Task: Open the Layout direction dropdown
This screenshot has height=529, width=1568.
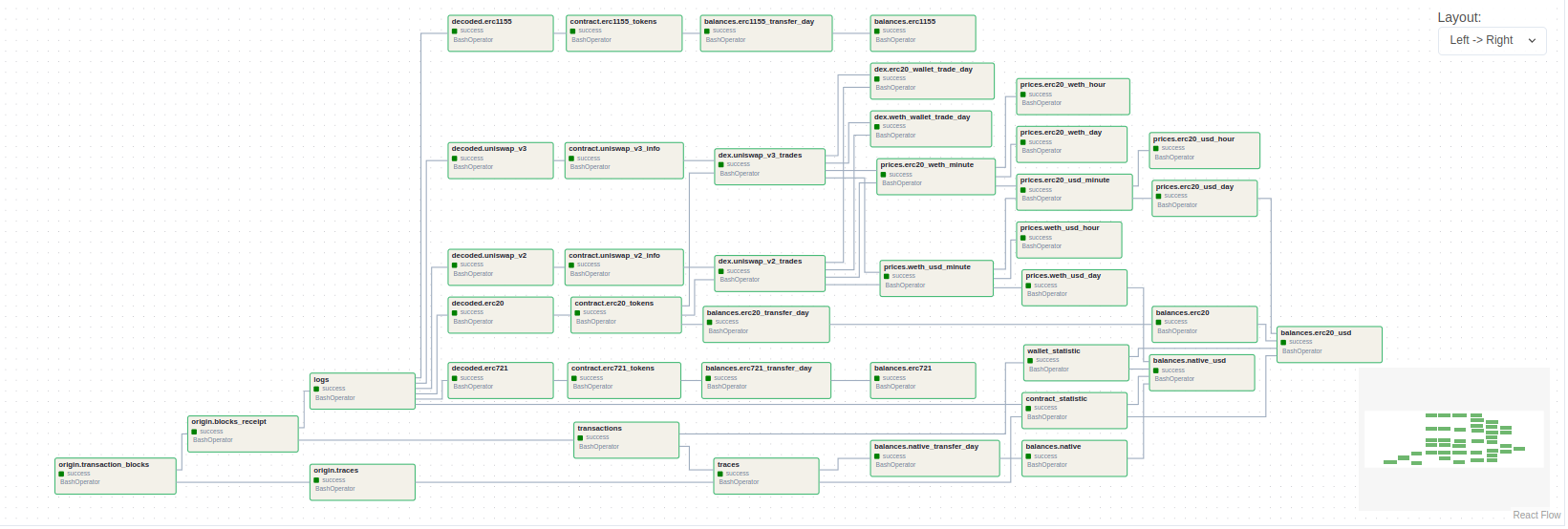Action: [1492, 40]
